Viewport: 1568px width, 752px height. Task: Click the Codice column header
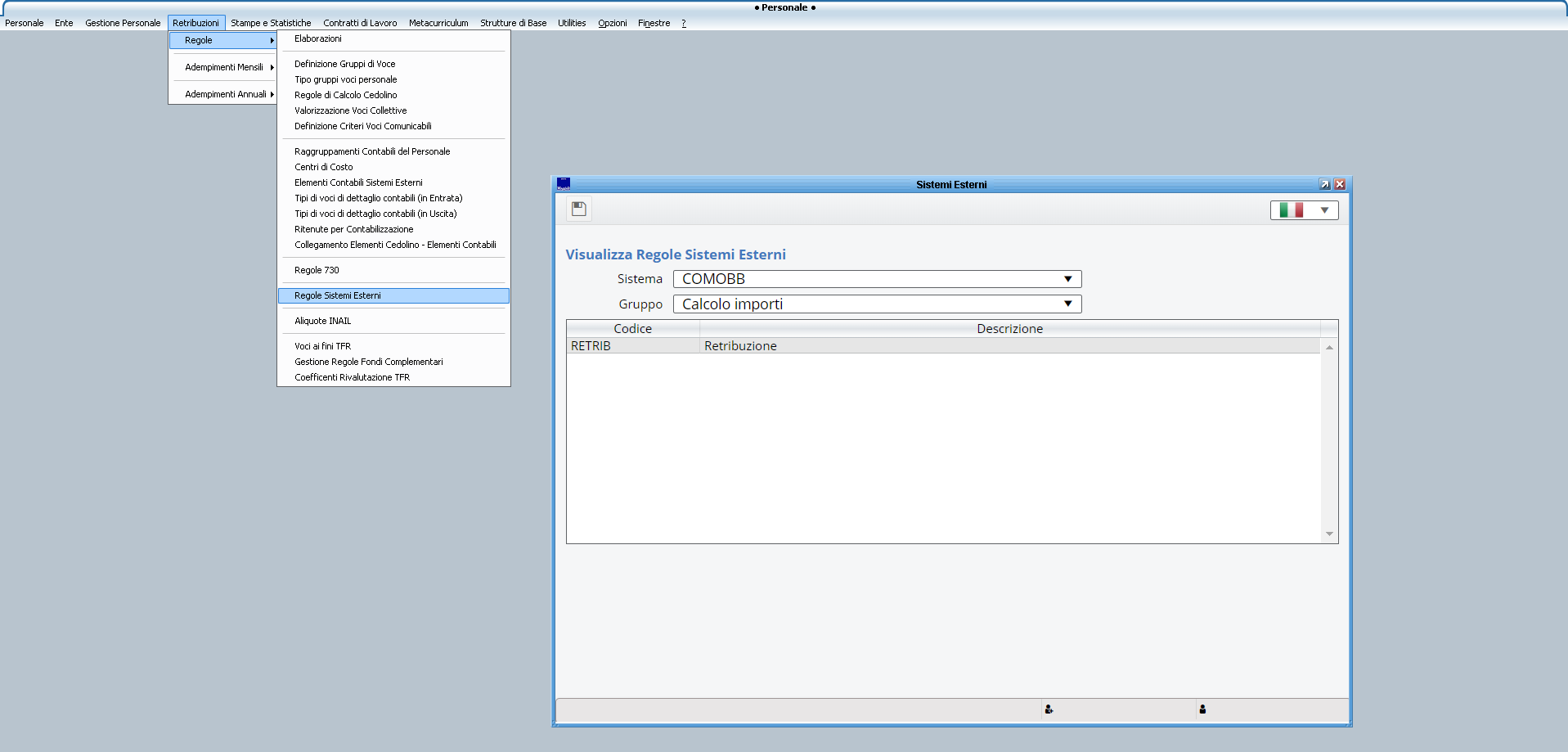pyautogui.click(x=632, y=329)
